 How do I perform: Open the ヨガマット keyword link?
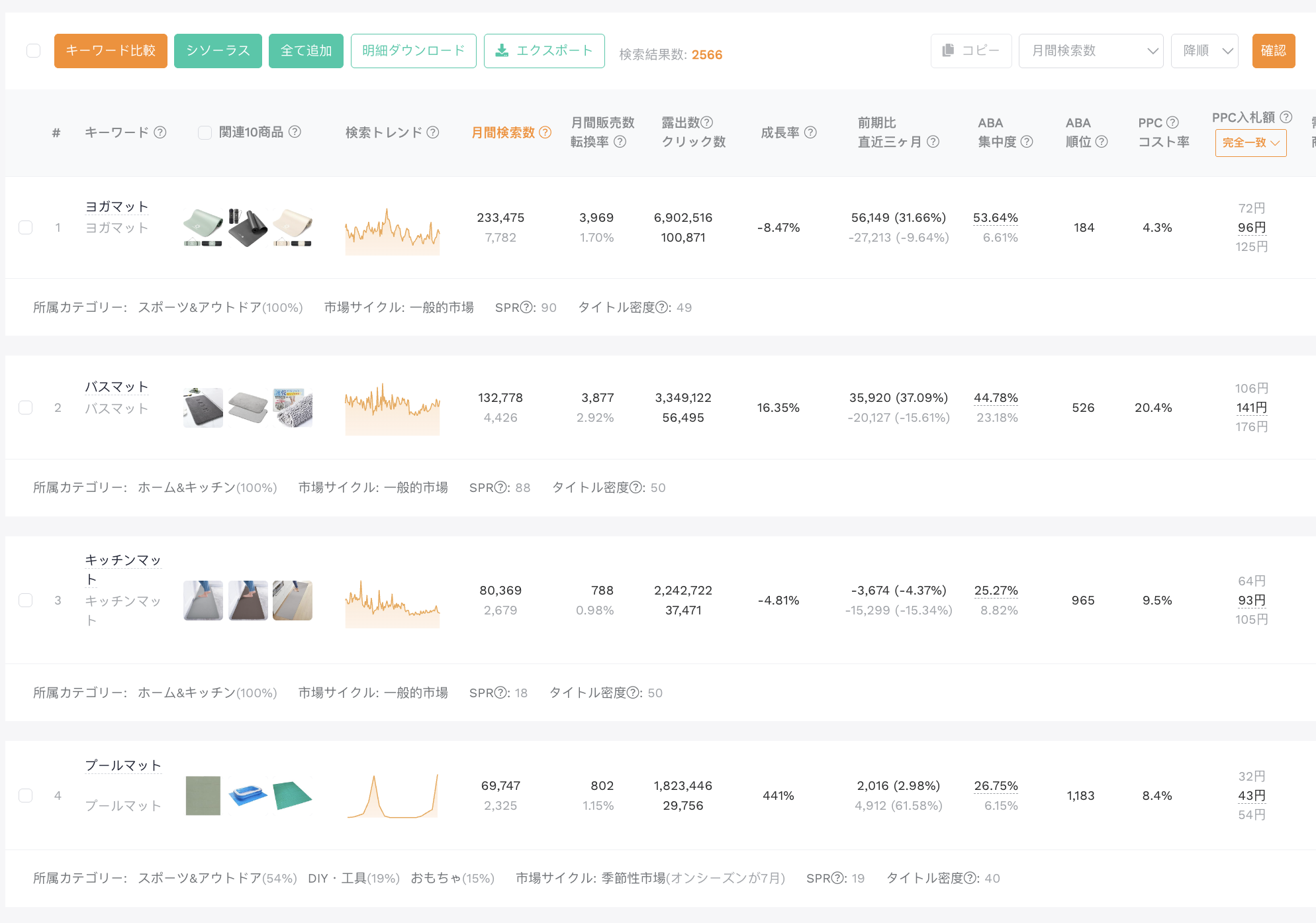pyautogui.click(x=117, y=207)
